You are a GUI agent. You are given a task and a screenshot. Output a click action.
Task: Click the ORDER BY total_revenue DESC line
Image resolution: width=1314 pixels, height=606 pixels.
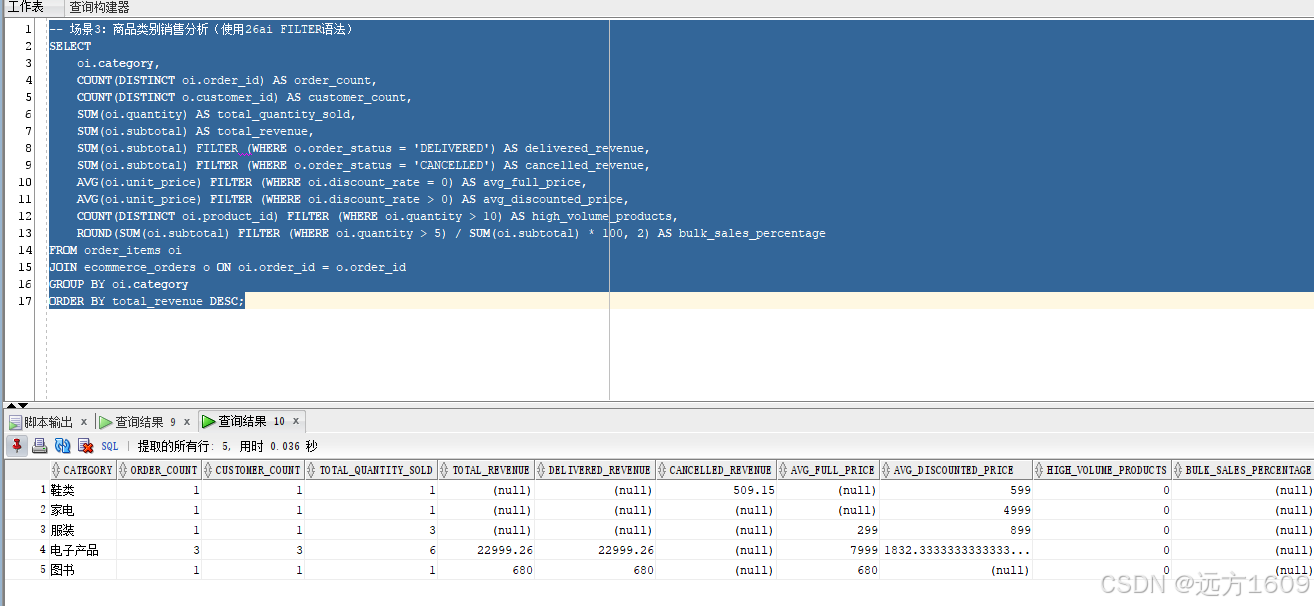[x=146, y=301]
